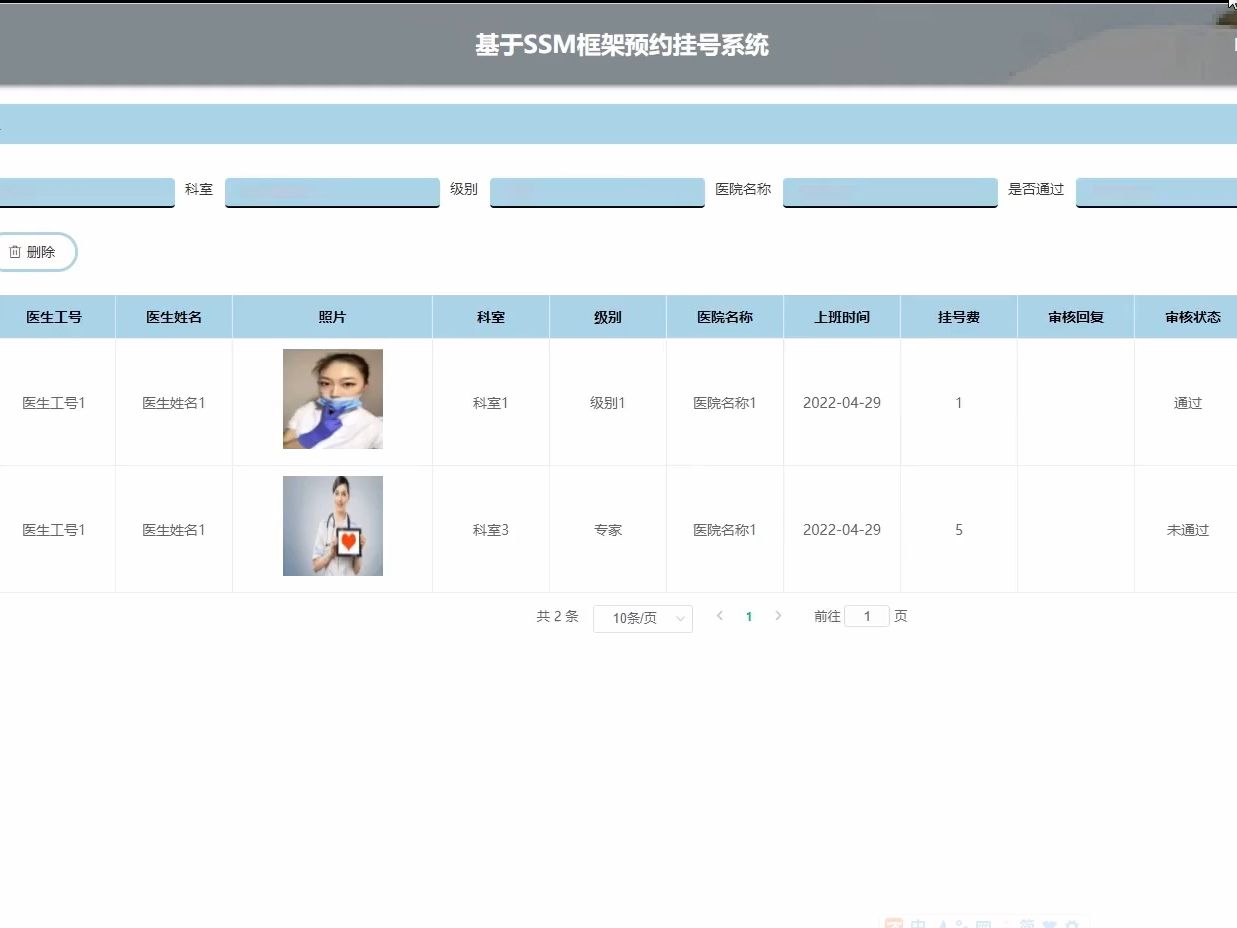Click the 中 input-method icon in the tray

tap(916, 922)
